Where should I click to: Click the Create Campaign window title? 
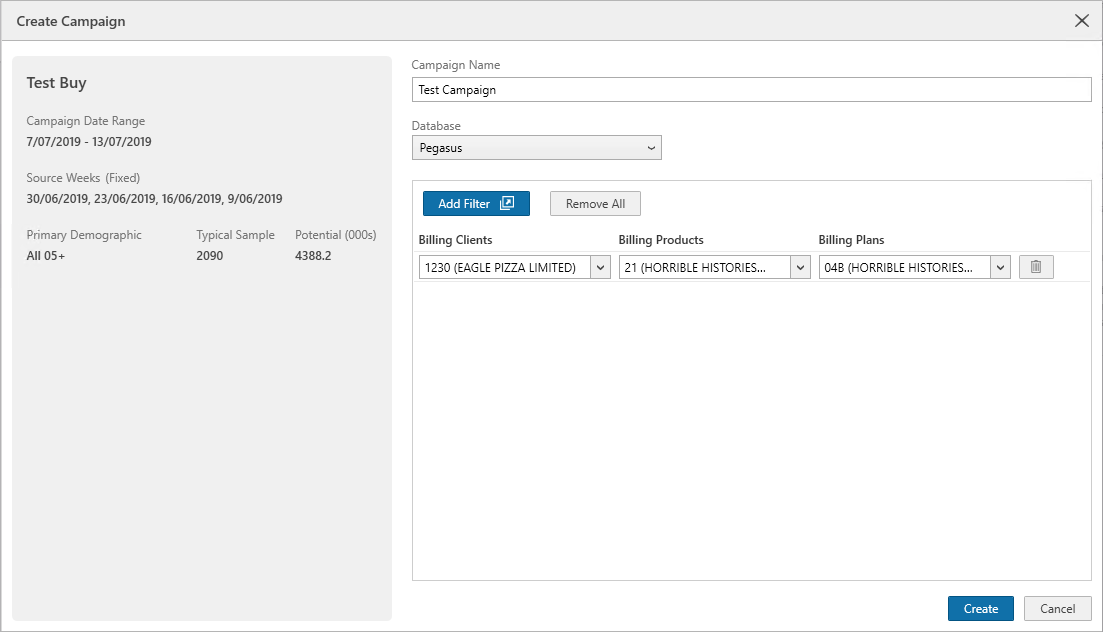(71, 21)
